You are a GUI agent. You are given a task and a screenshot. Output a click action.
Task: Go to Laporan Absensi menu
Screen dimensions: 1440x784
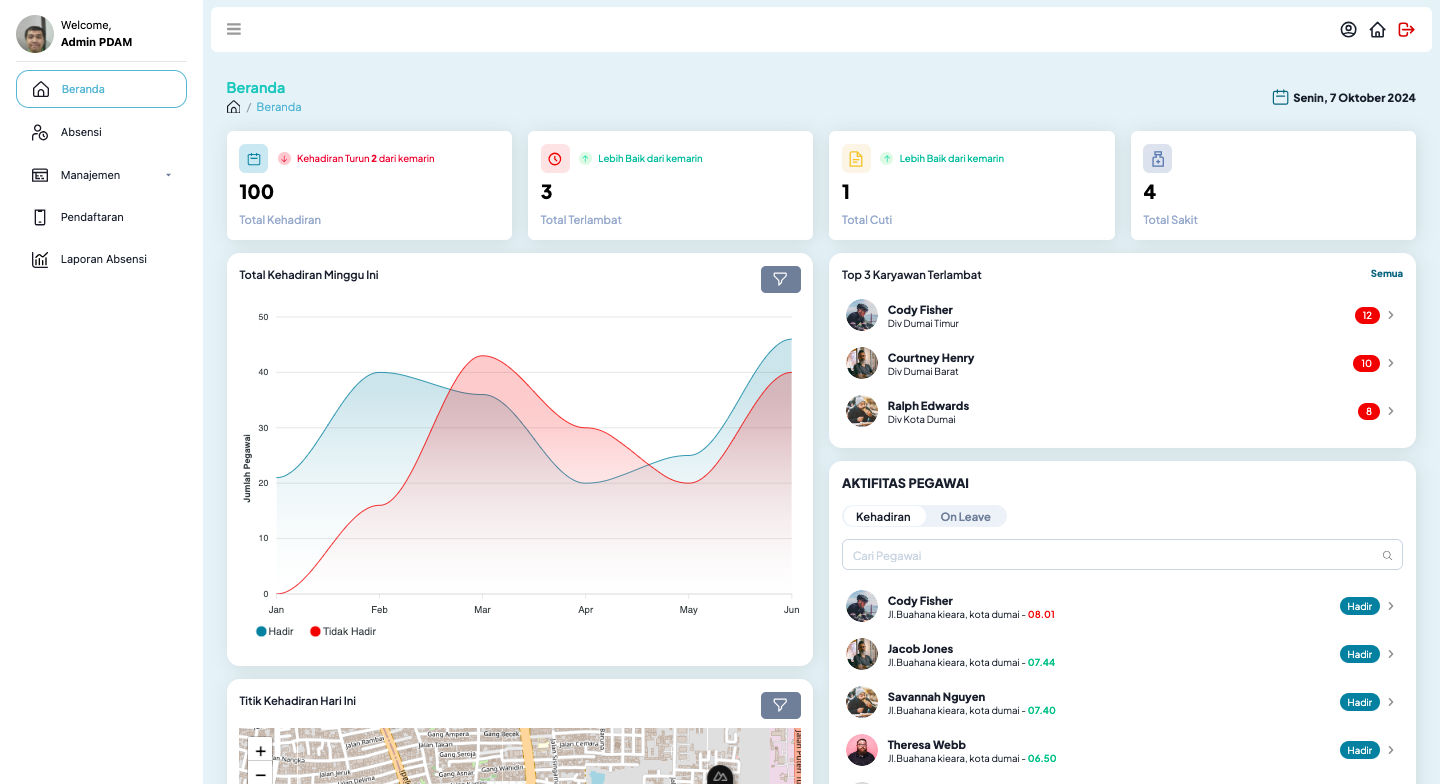[103, 259]
